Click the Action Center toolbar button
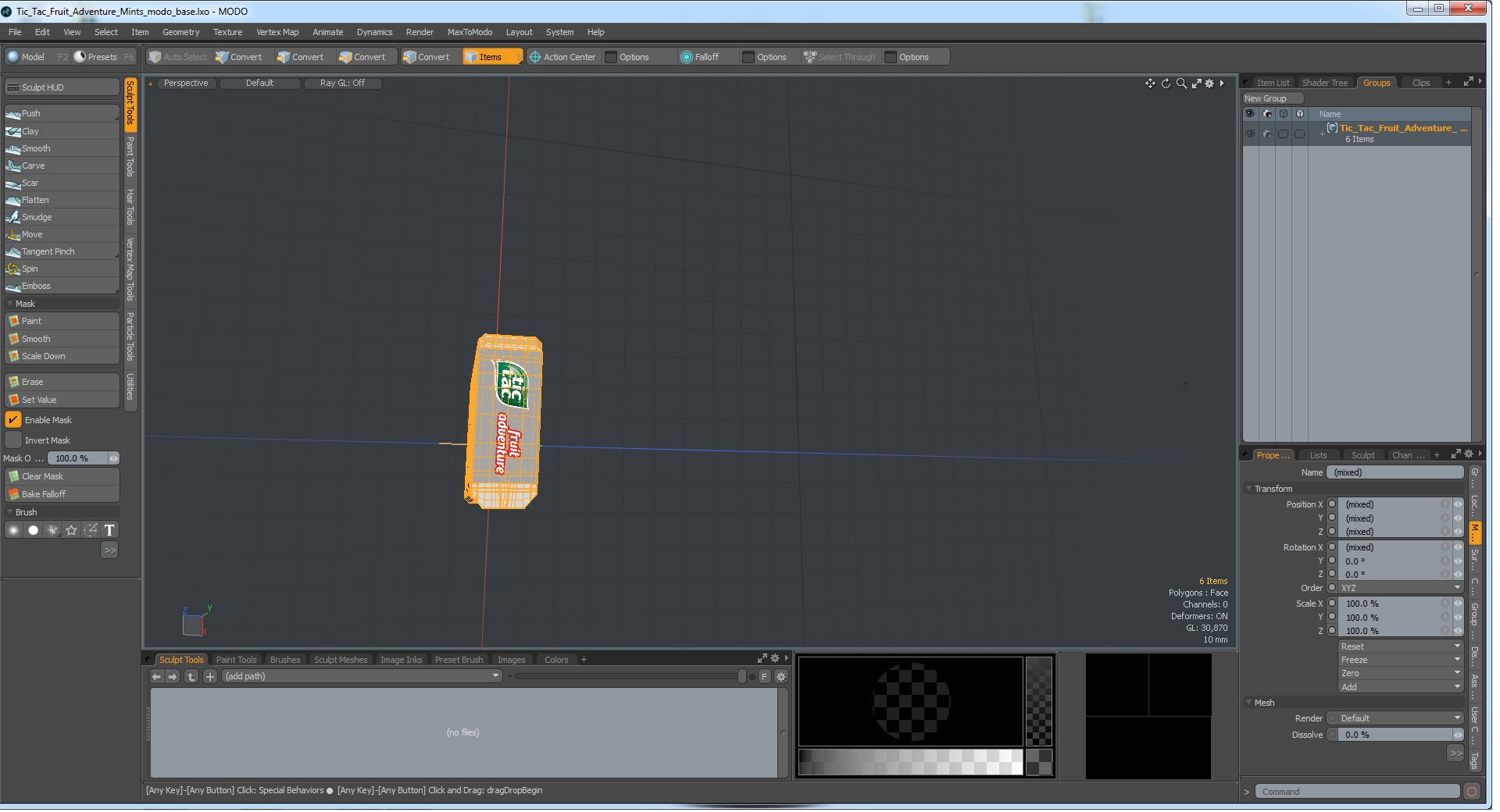The image size is (1500, 812). click(562, 57)
